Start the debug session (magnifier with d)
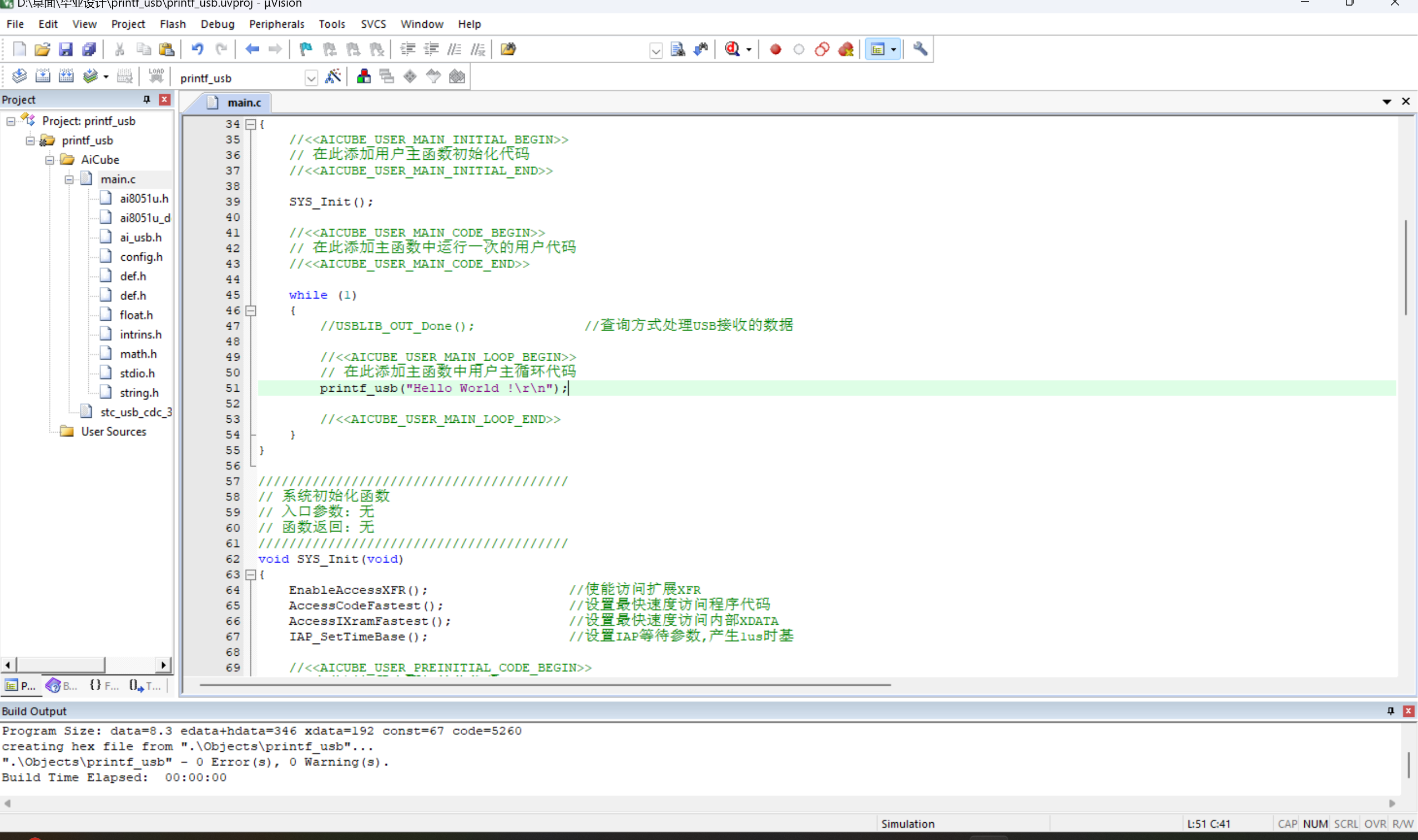Screen dimensions: 1418x840 point(733,49)
